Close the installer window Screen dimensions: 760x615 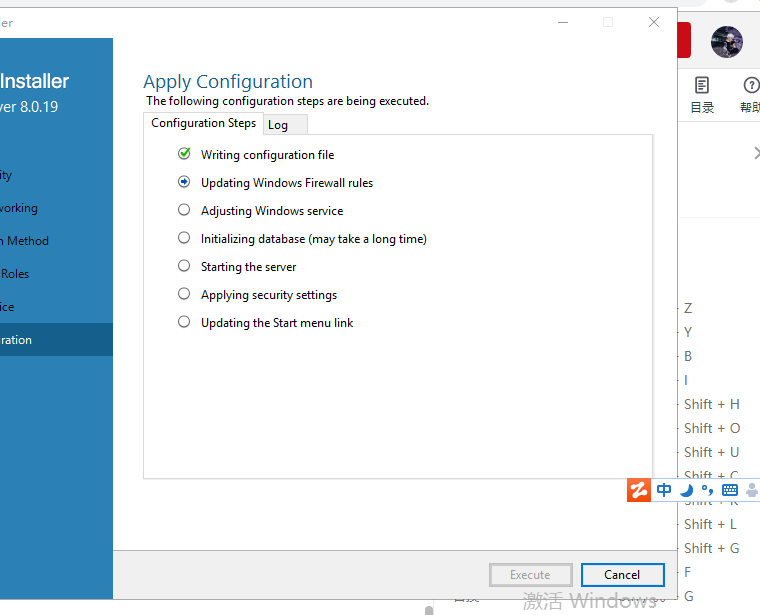[654, 22]
